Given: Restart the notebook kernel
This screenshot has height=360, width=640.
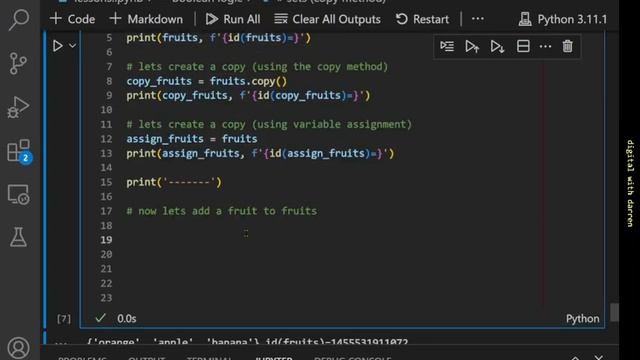Looking at the screenshot, I should pos(422,19).
